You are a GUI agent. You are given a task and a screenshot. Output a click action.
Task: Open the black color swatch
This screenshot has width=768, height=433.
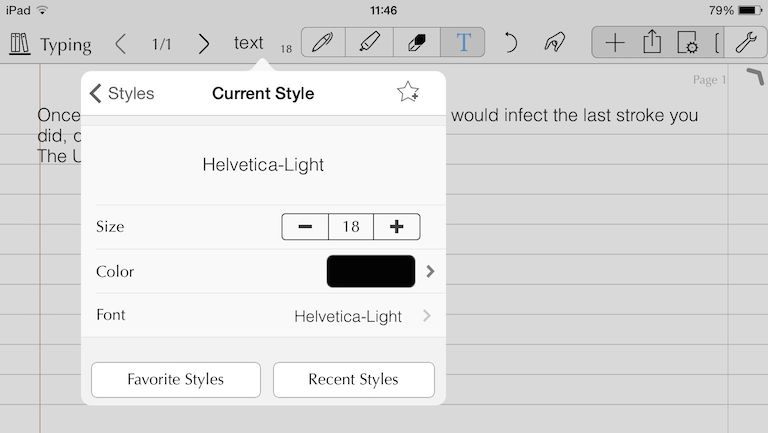point(371,271)
